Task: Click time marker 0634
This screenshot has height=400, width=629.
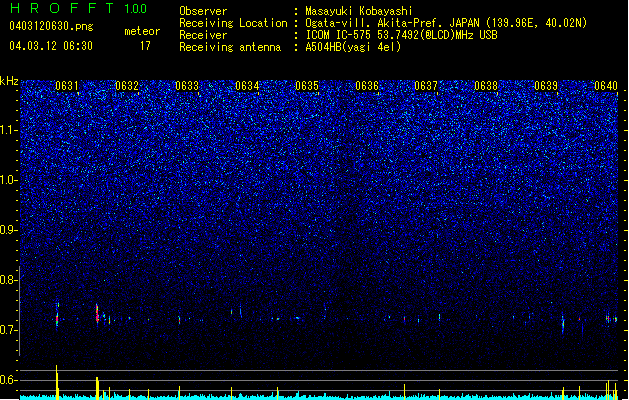Action: pos(247,86)
